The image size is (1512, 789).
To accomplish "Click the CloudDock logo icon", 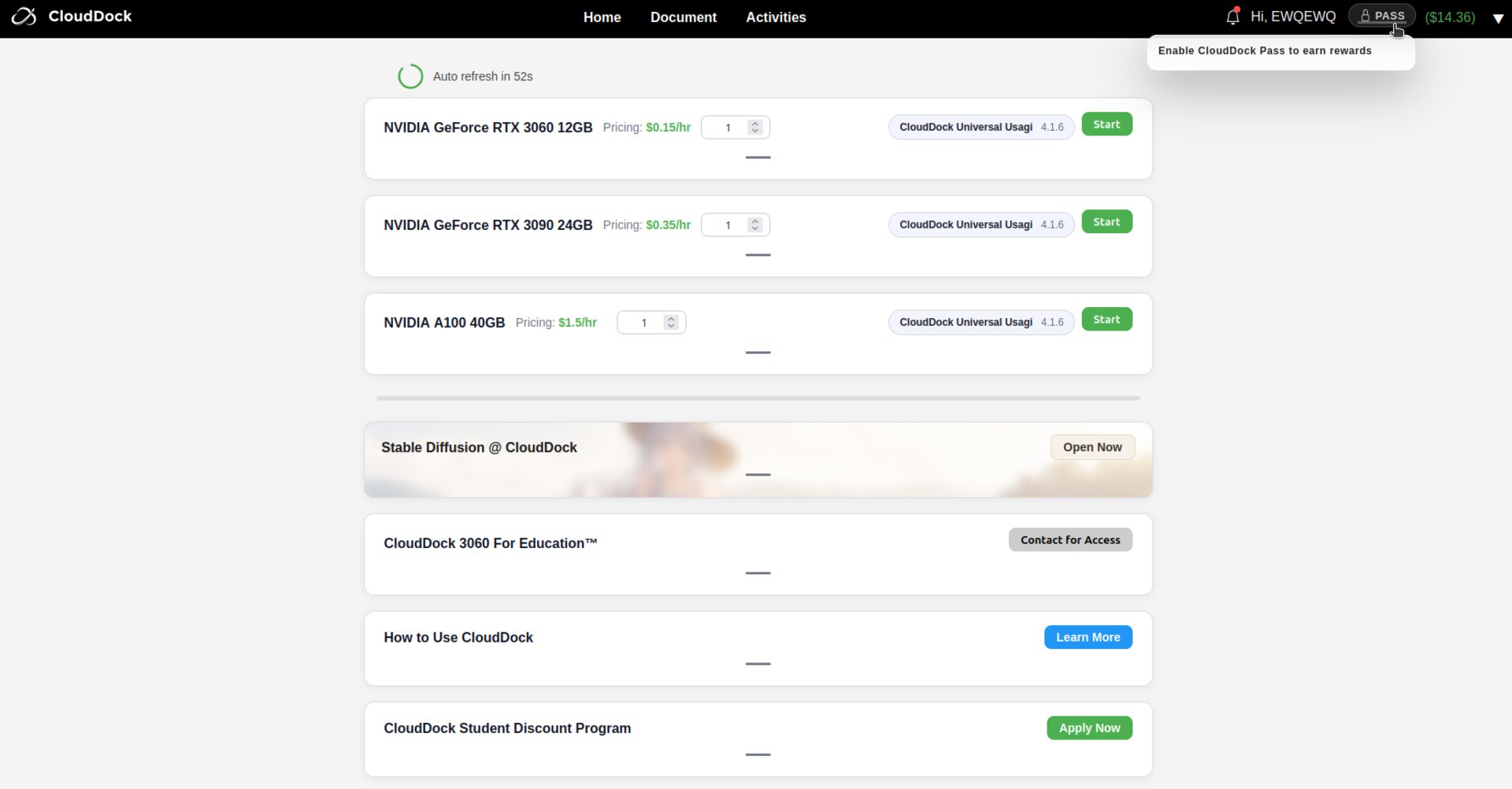I will pyautogui.click(x=24, y=17).
